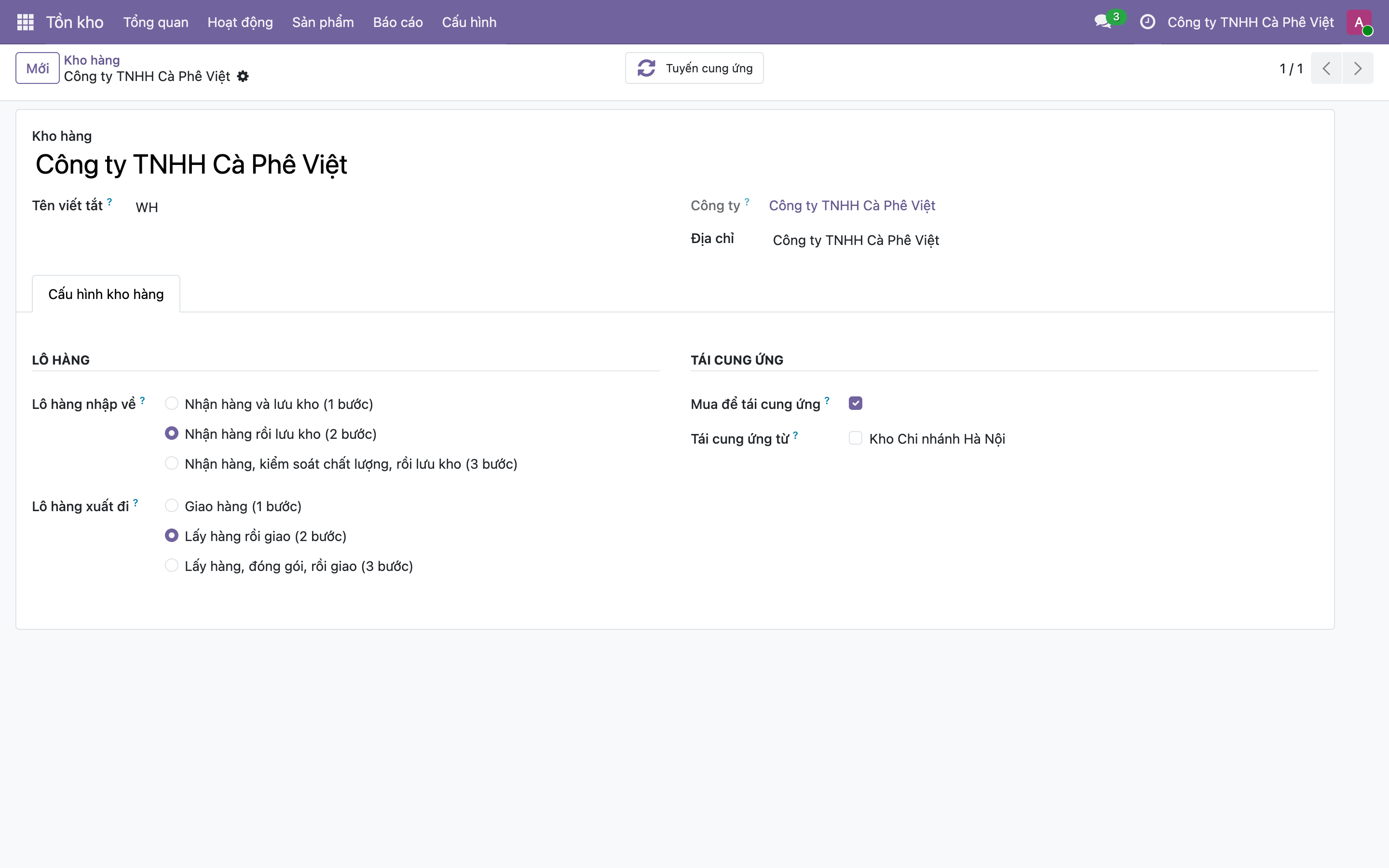
Task: Open the Hoạt động menu
Action: coord(240,22)
